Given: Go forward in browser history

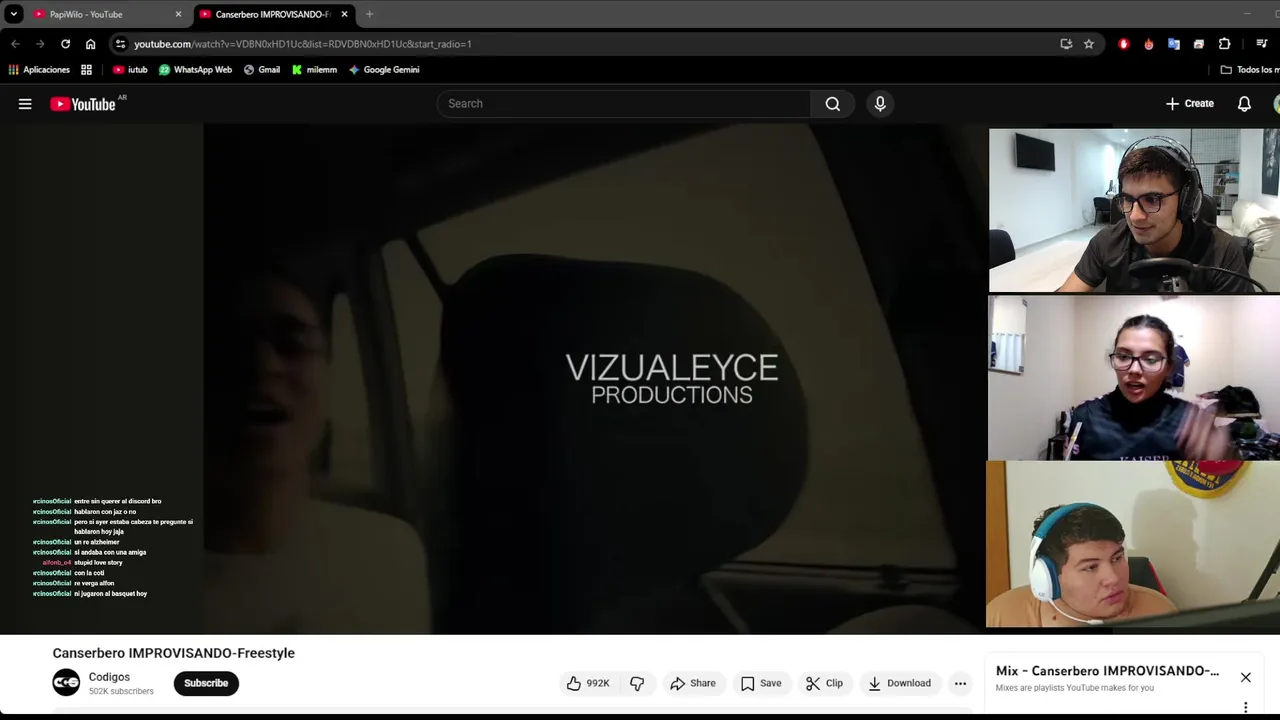Looking at the screenshot, I should click(40, 44).
